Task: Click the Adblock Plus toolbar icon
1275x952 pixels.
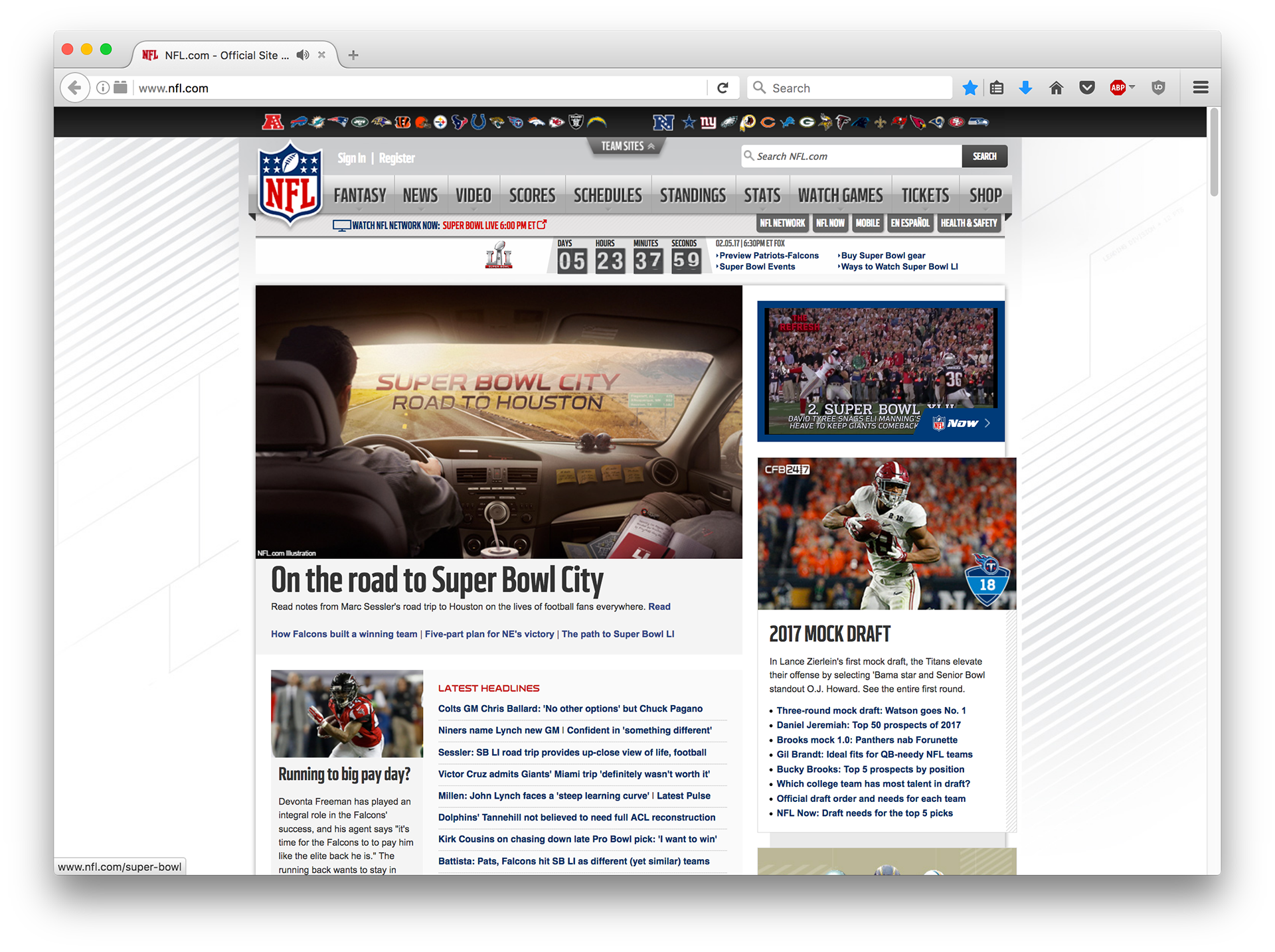Action: (x=1118, y=88)
